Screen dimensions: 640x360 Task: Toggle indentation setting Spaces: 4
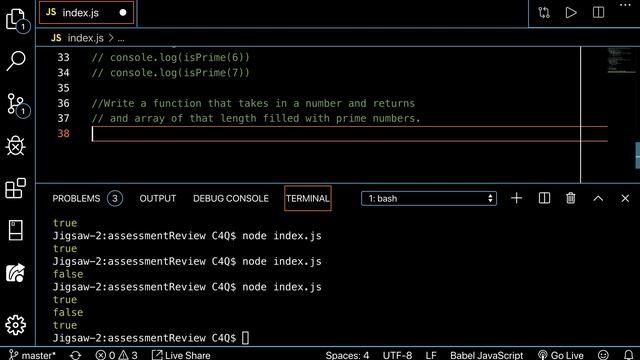pyautogui.click(x=347, y=355)
